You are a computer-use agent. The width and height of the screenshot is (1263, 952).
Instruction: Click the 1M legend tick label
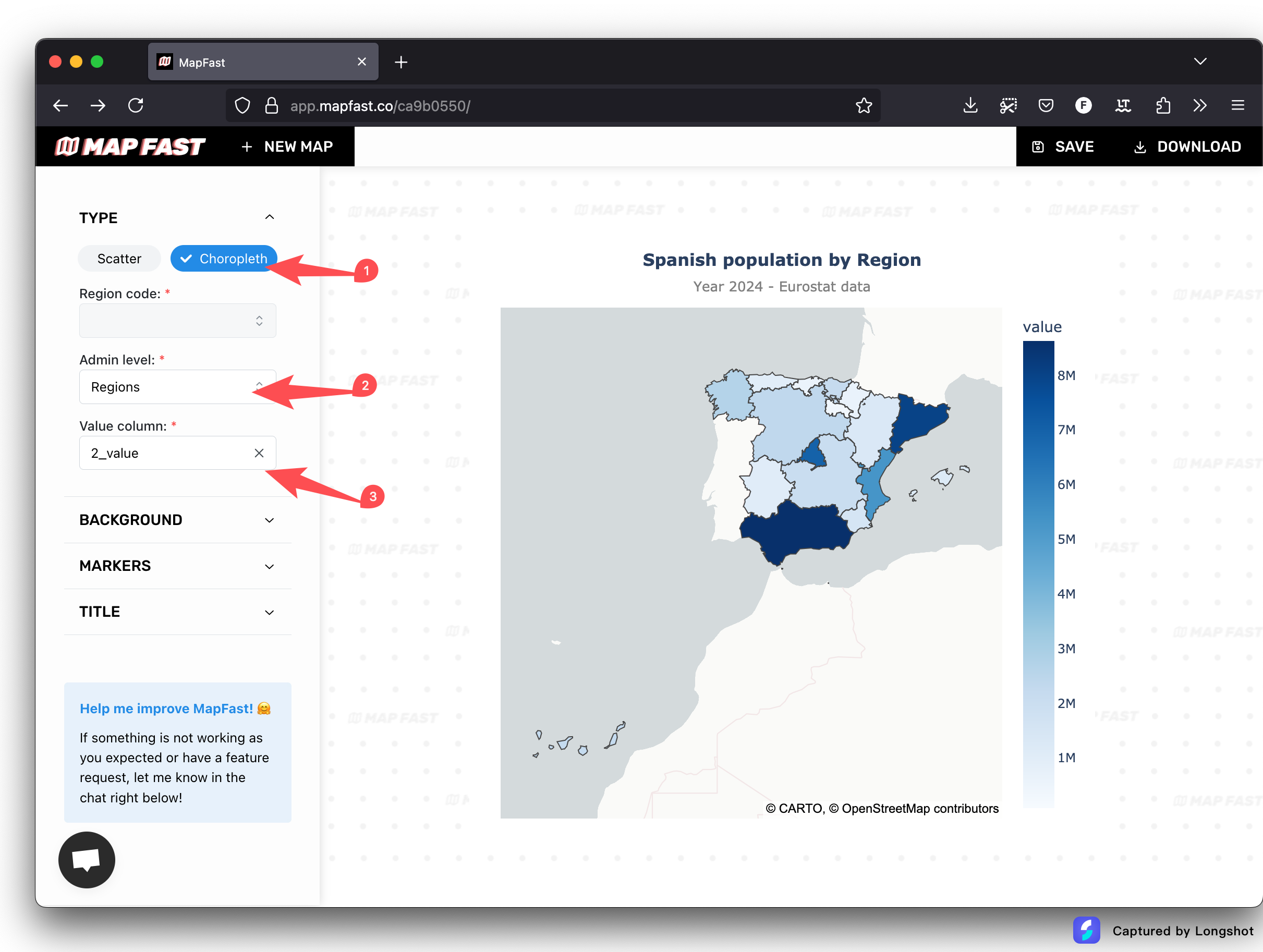point(1066,758)
